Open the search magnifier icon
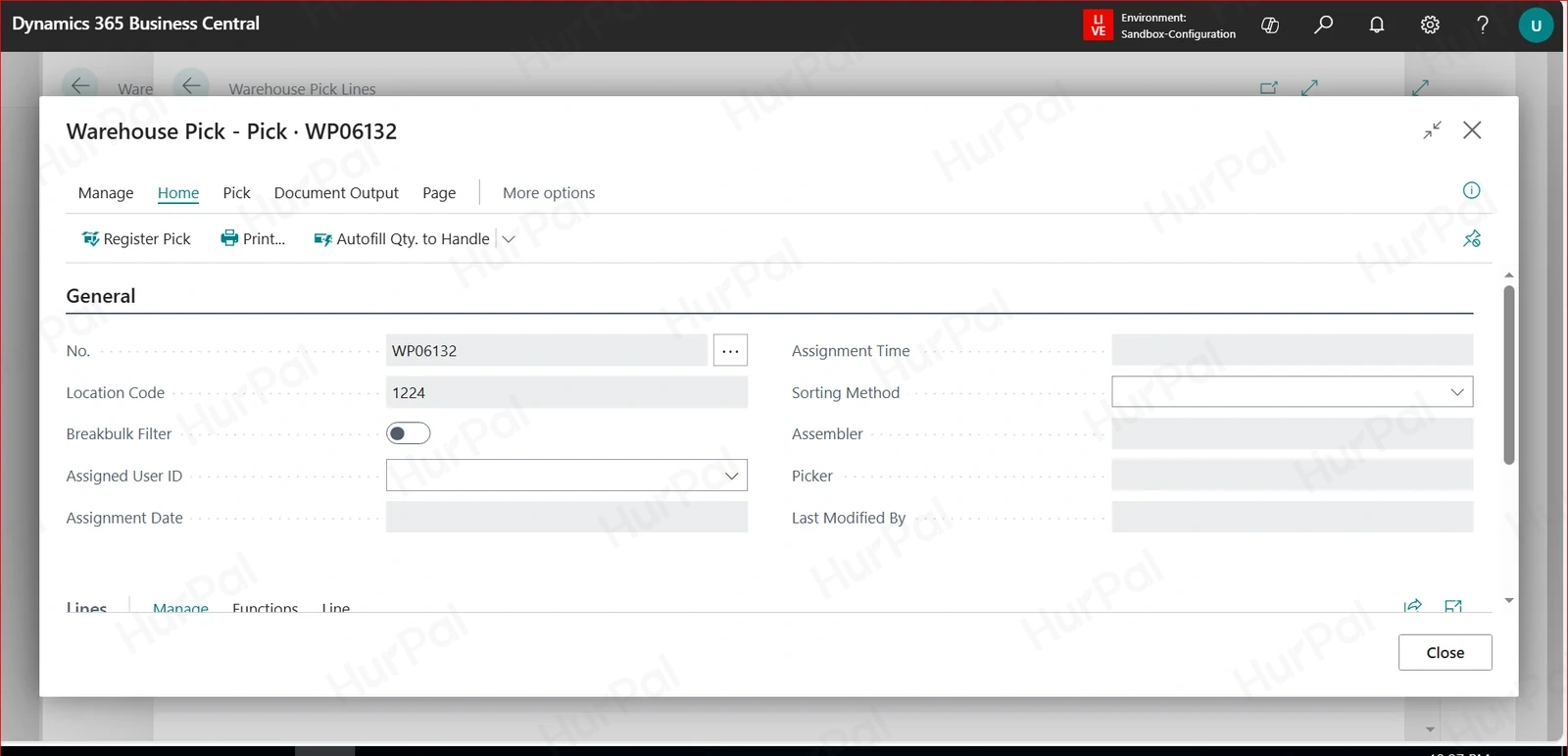The image size is (1568, 756). coord(1324,25)
